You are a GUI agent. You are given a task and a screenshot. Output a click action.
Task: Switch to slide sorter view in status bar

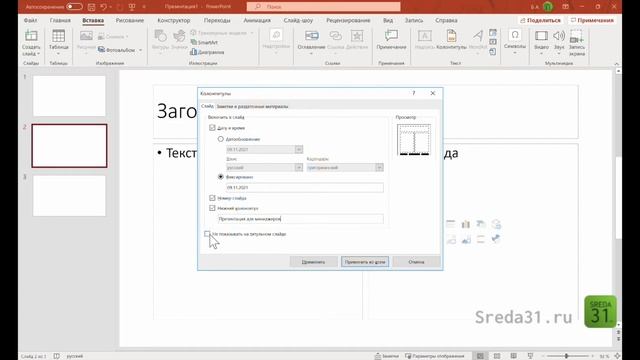pos(497,356)
